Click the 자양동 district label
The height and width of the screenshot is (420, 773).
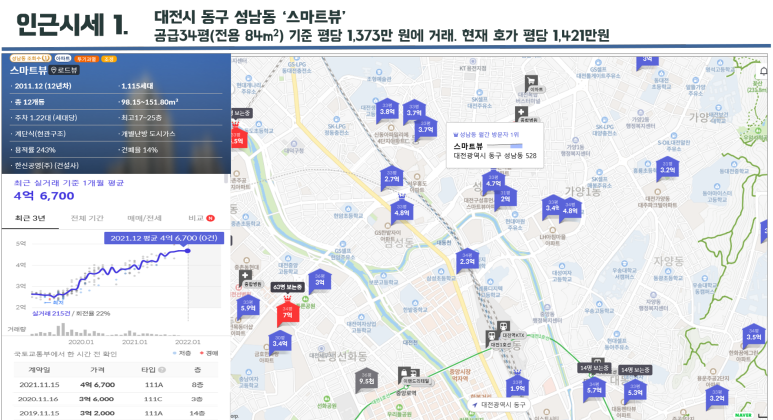668,261
